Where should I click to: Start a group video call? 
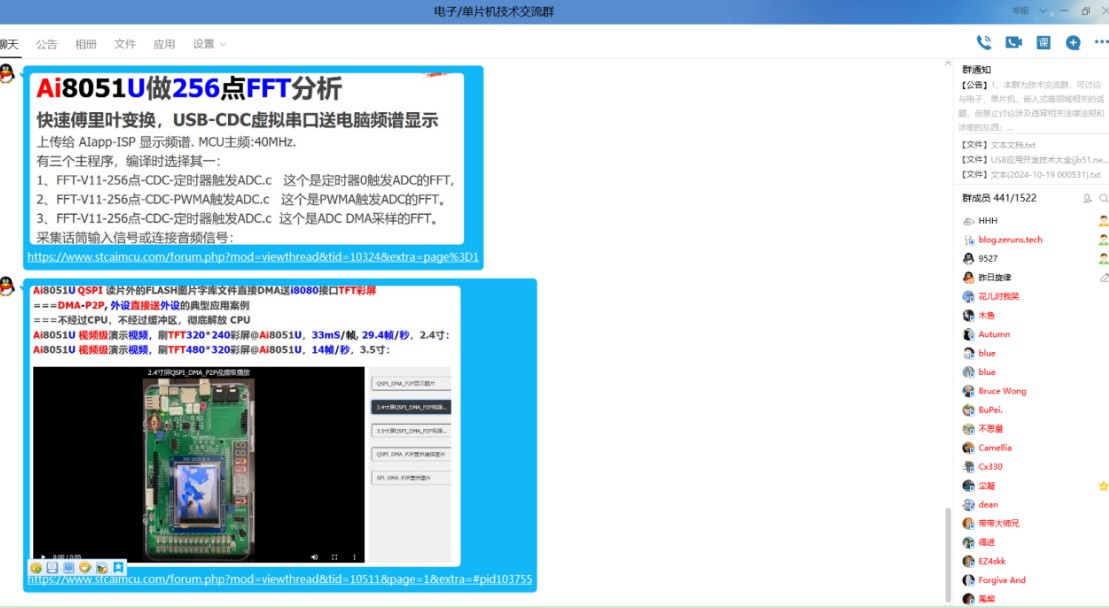[1014, 42]
